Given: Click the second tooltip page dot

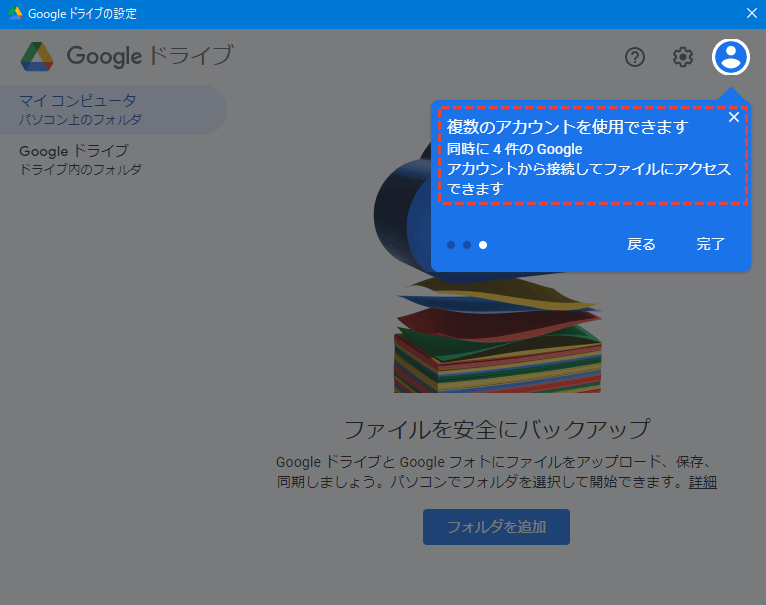Looking at the screenshot, I should pos(467,245).
